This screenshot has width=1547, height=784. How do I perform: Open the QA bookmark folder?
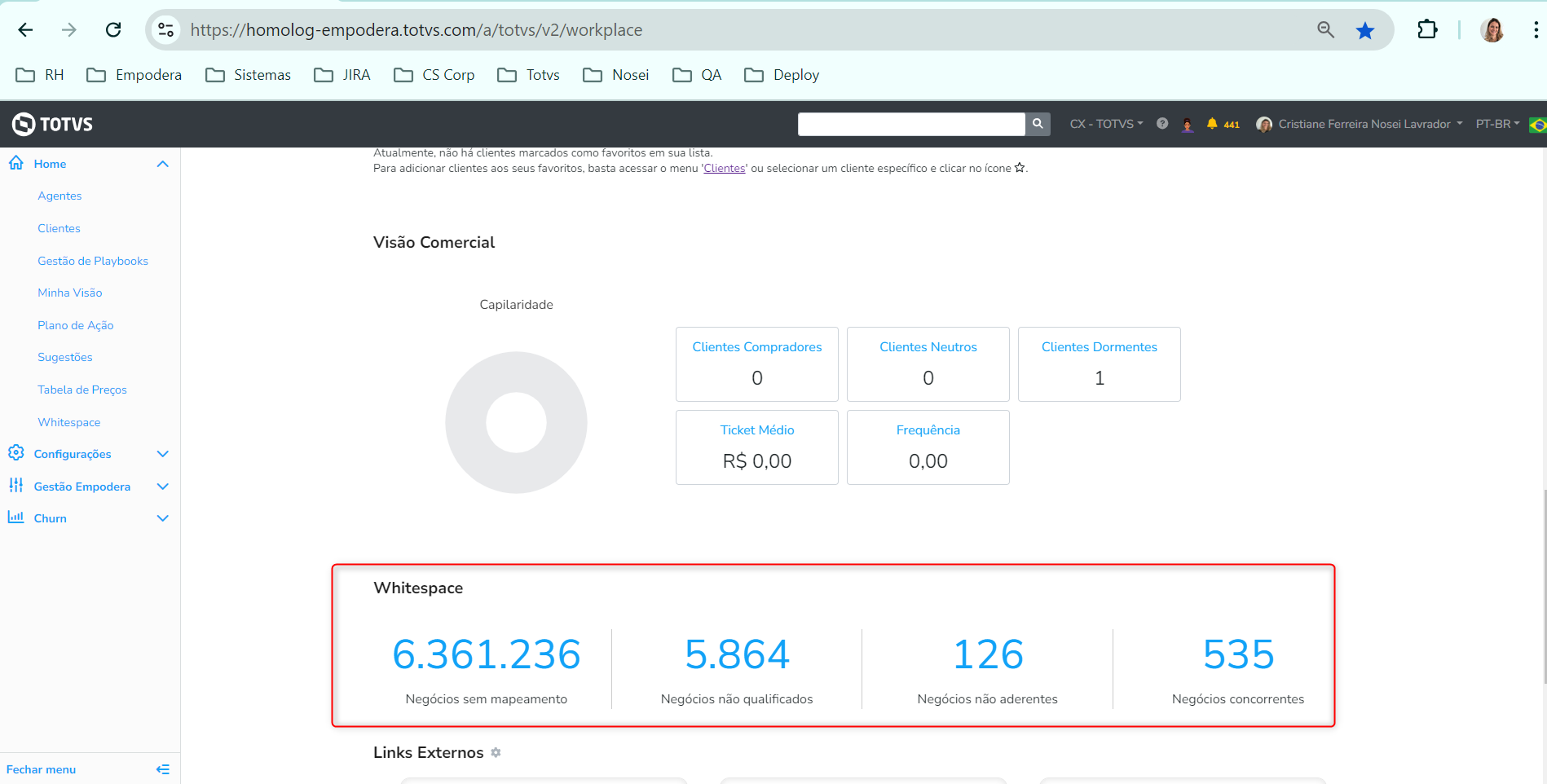pyautogui.click(x=697, y=75)
